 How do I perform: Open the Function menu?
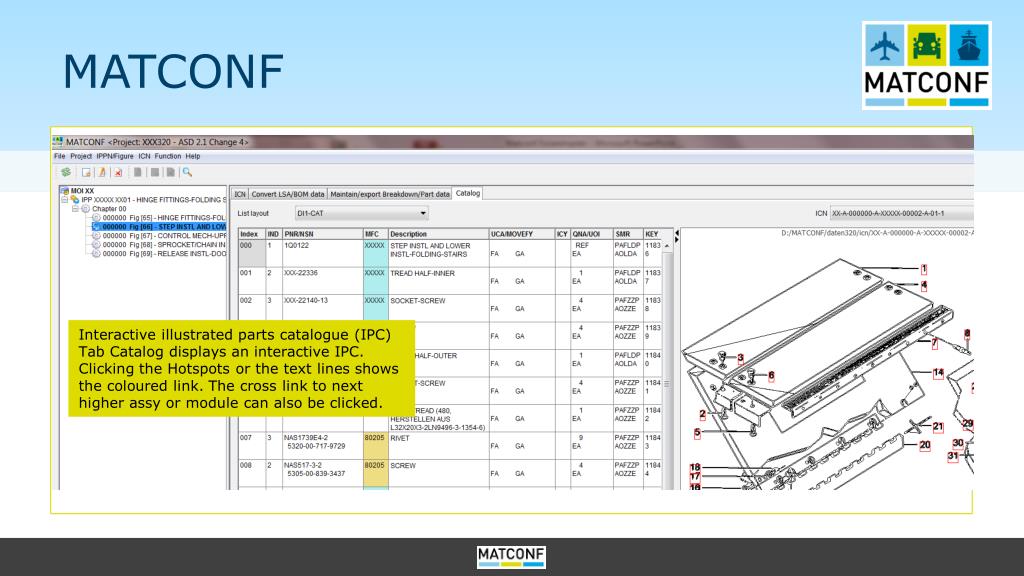click(x=168, y=156)
